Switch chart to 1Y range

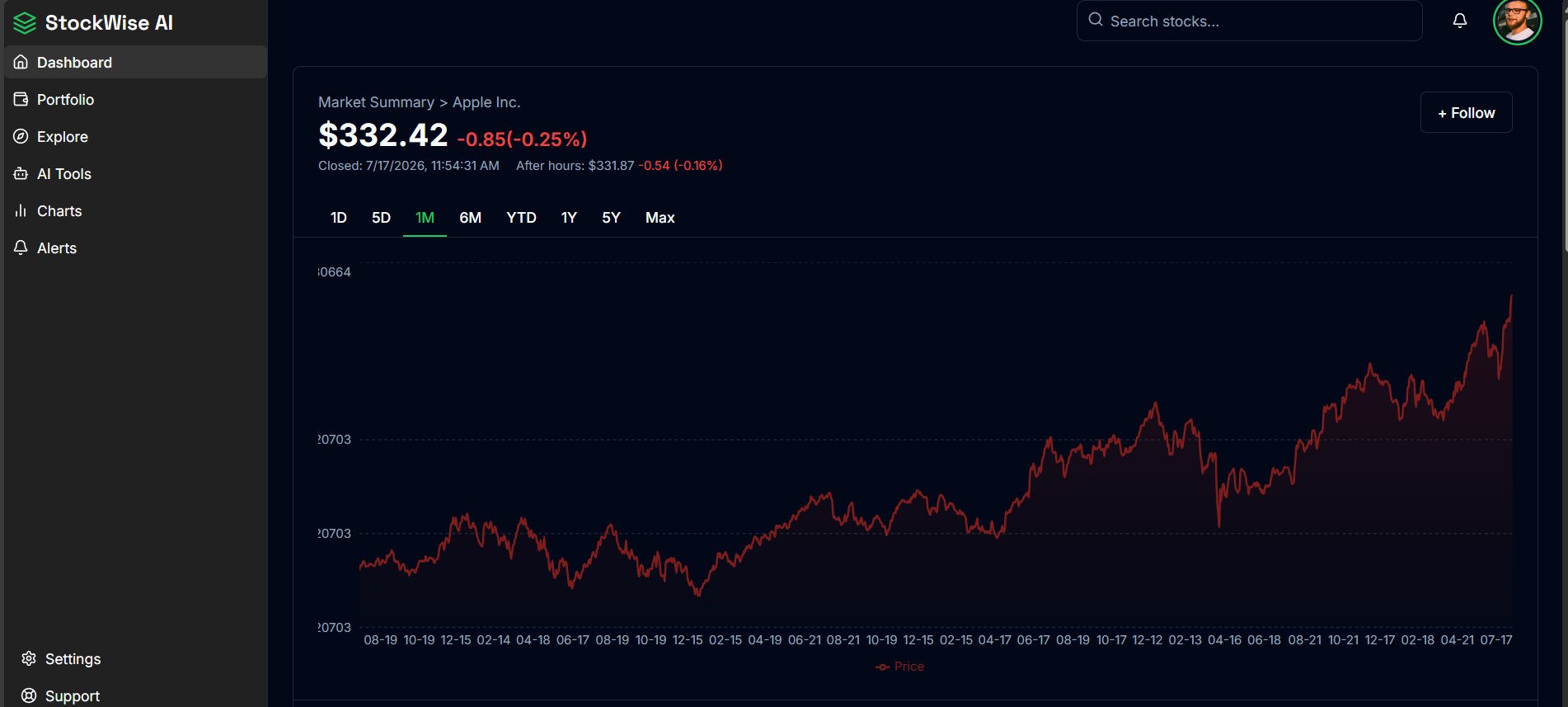tap(569, 218)
